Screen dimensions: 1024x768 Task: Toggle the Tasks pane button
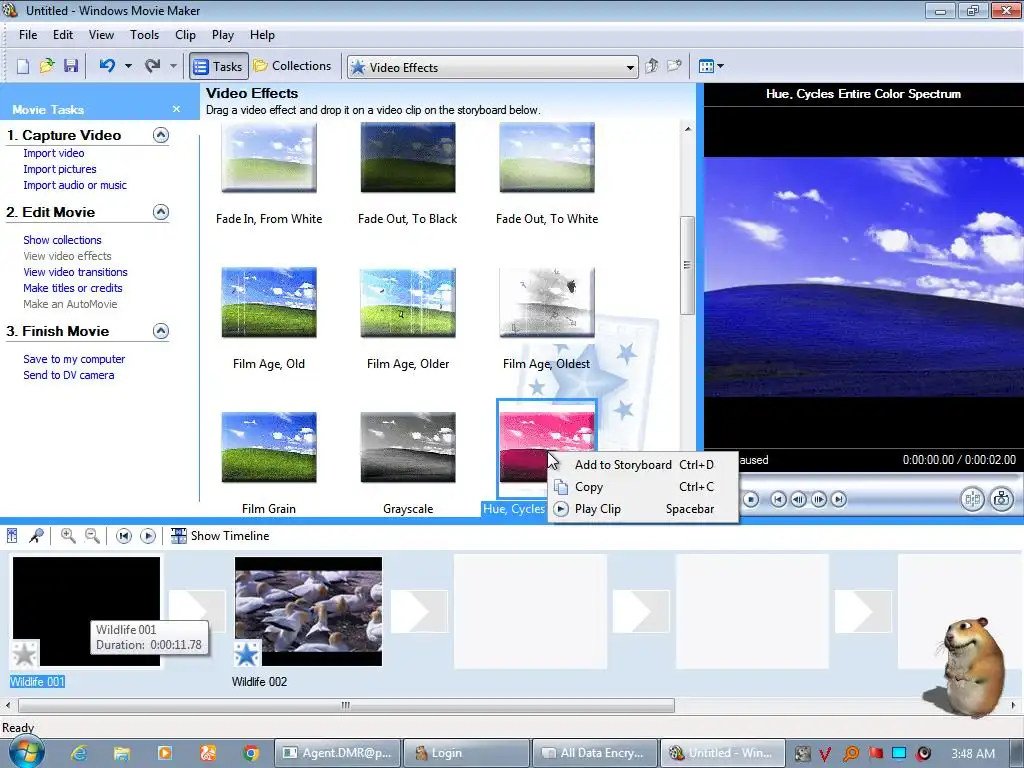219,66
